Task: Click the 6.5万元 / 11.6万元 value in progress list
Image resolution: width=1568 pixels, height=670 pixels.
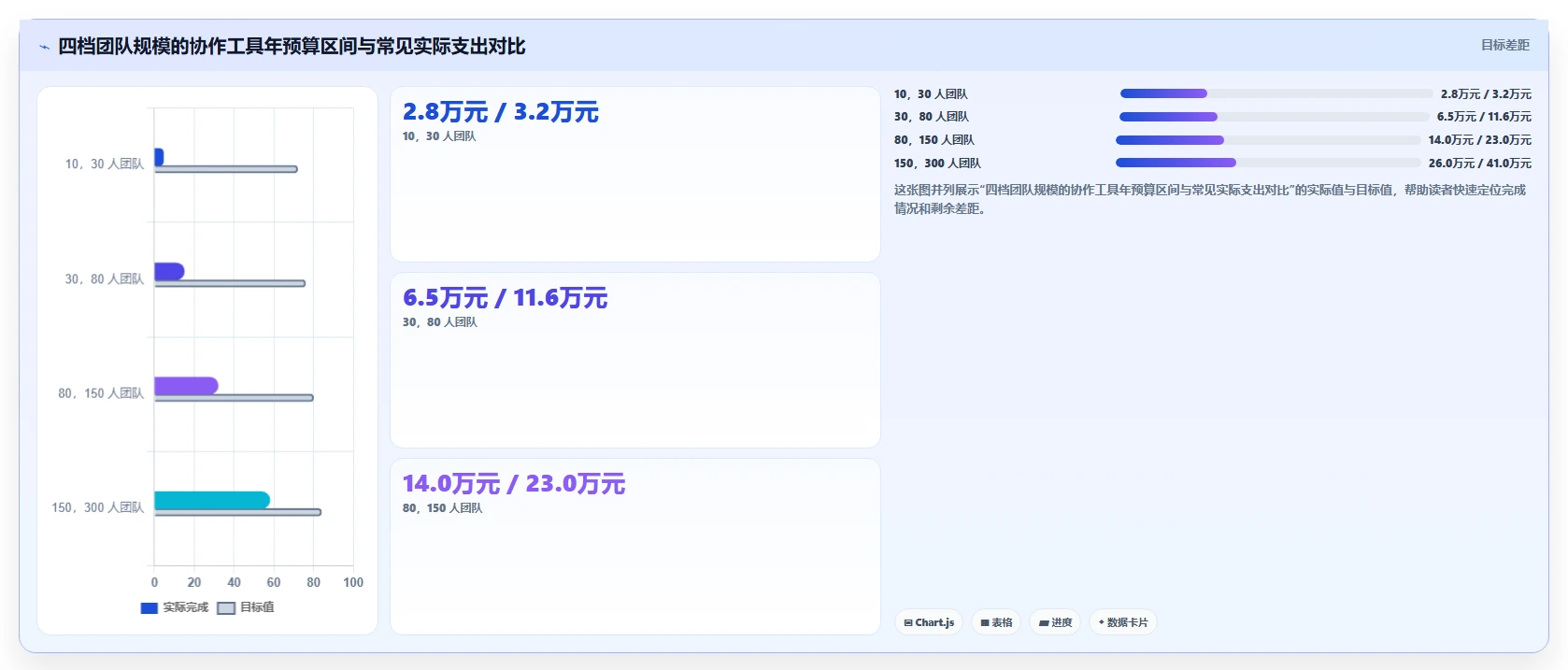Action: click(x=1484, y=117)
